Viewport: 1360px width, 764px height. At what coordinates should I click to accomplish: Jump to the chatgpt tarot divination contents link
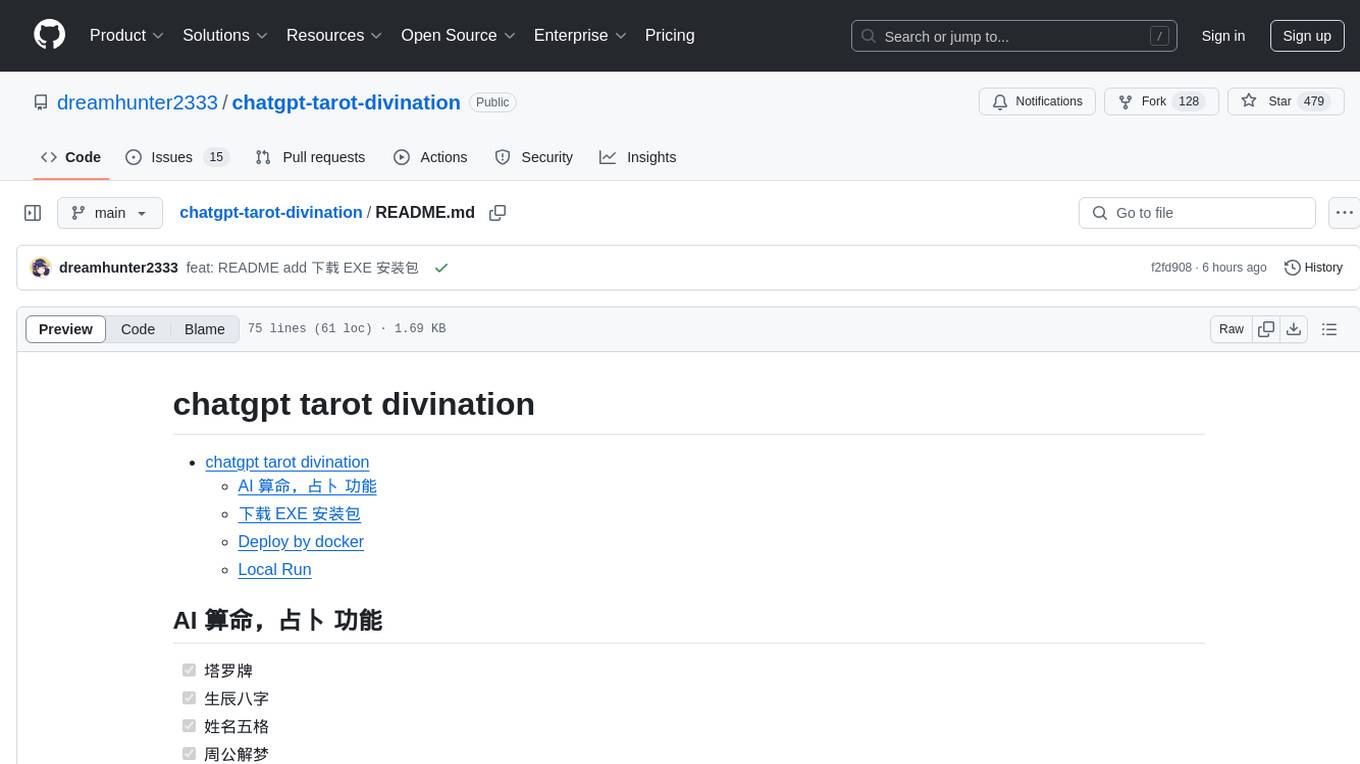click(x=287, y=462)
